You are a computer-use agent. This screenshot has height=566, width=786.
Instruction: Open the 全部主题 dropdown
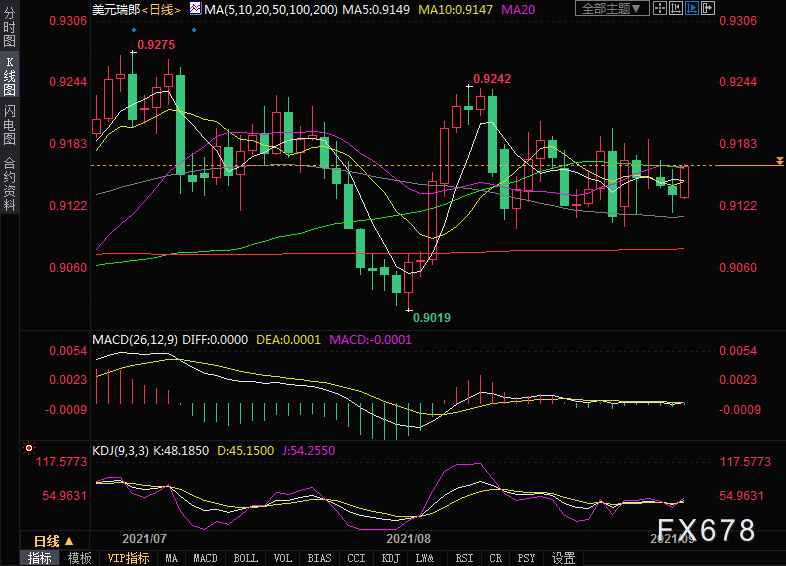coord(612,9)
